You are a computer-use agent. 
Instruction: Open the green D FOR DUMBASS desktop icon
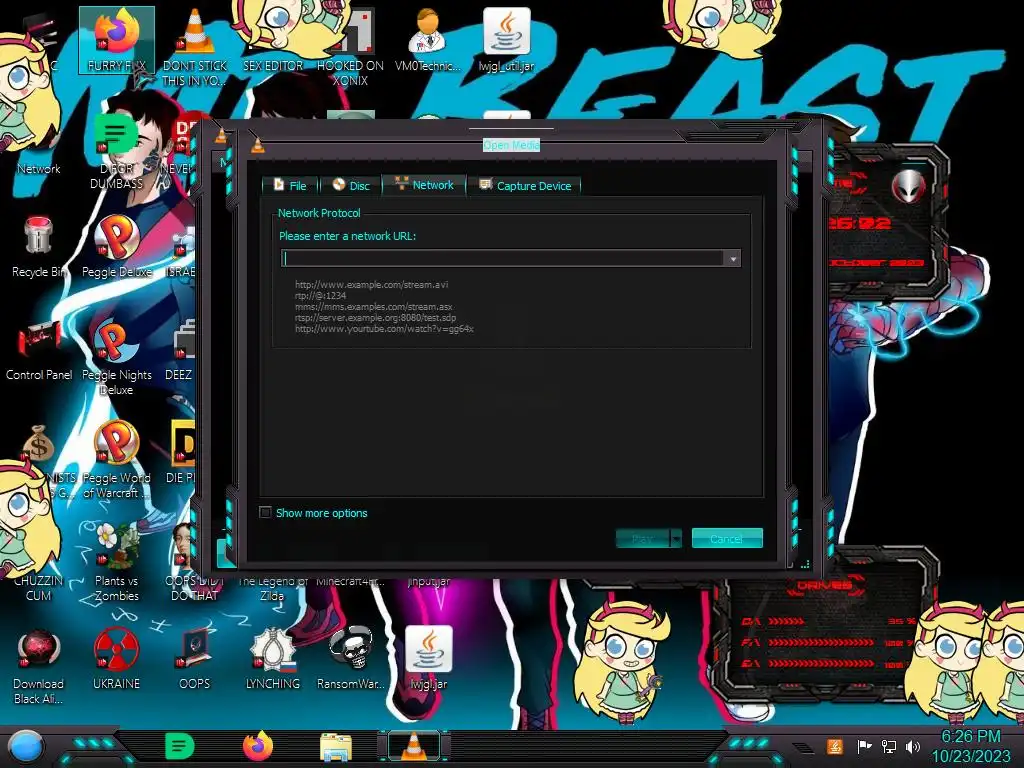click(116, 151)
